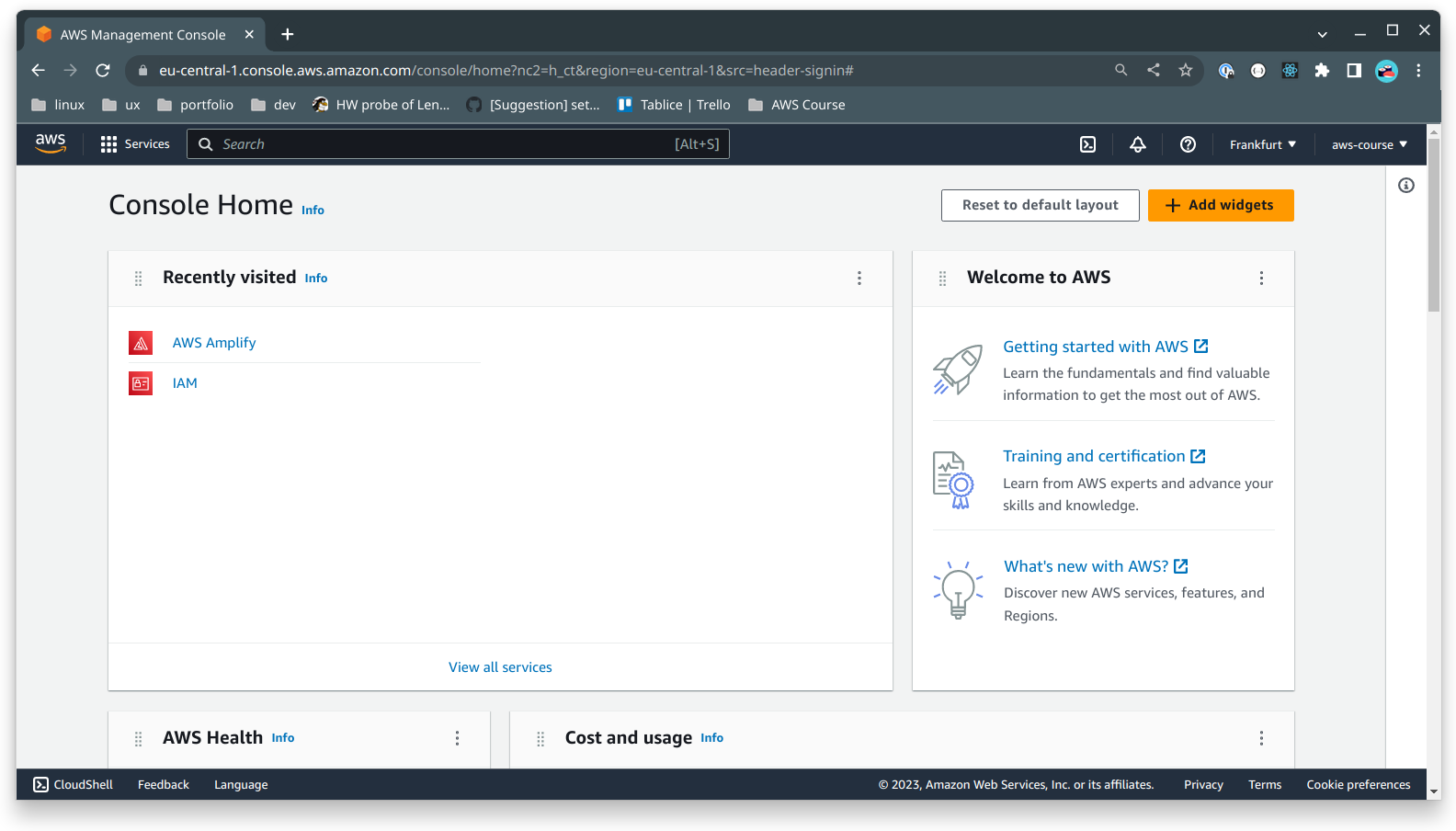Grab the Welcome to AWS drag handle
This screenshot has height=831, width=1456.
(x=942, y=279)
